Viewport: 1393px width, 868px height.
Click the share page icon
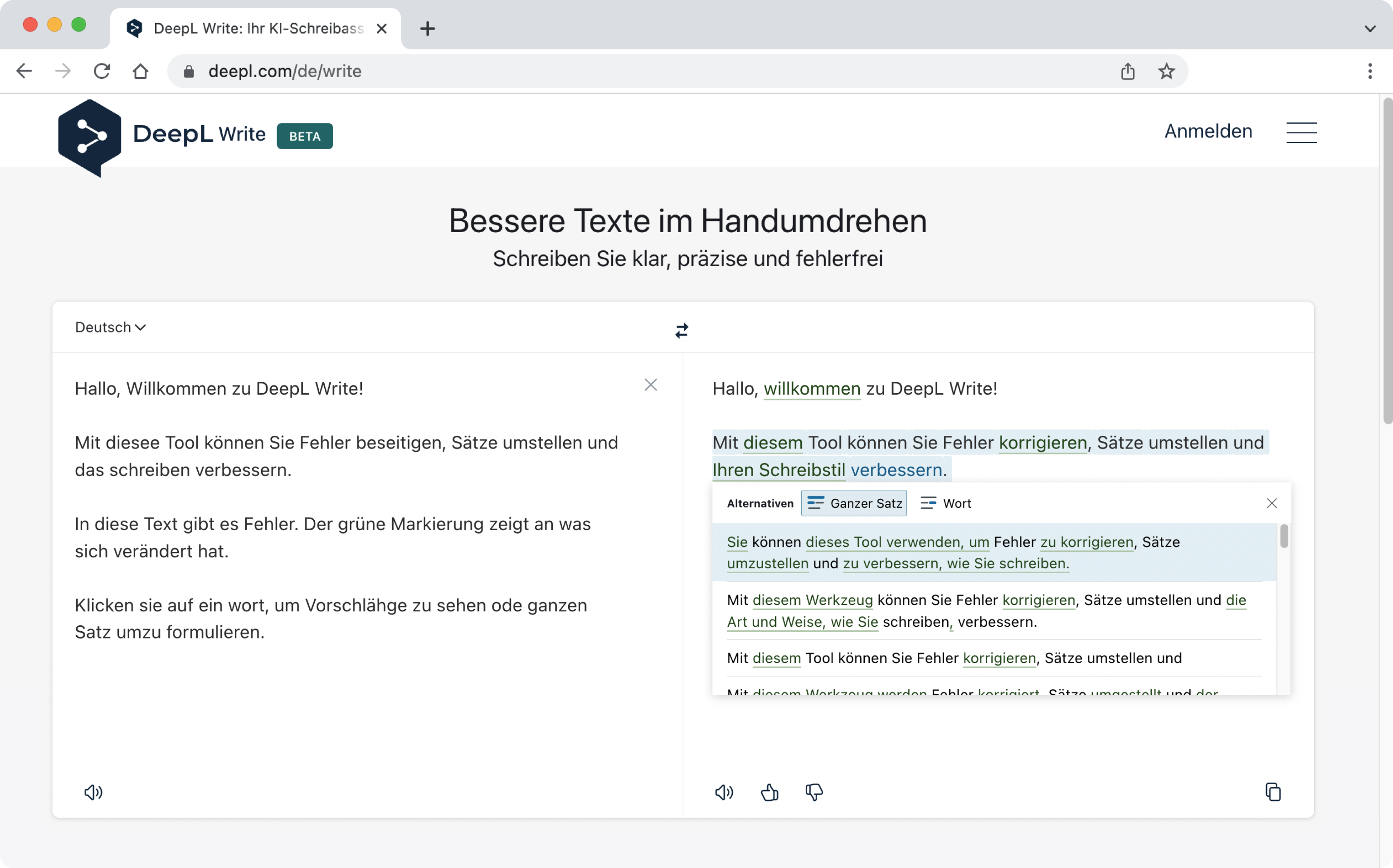(1127, 71)
